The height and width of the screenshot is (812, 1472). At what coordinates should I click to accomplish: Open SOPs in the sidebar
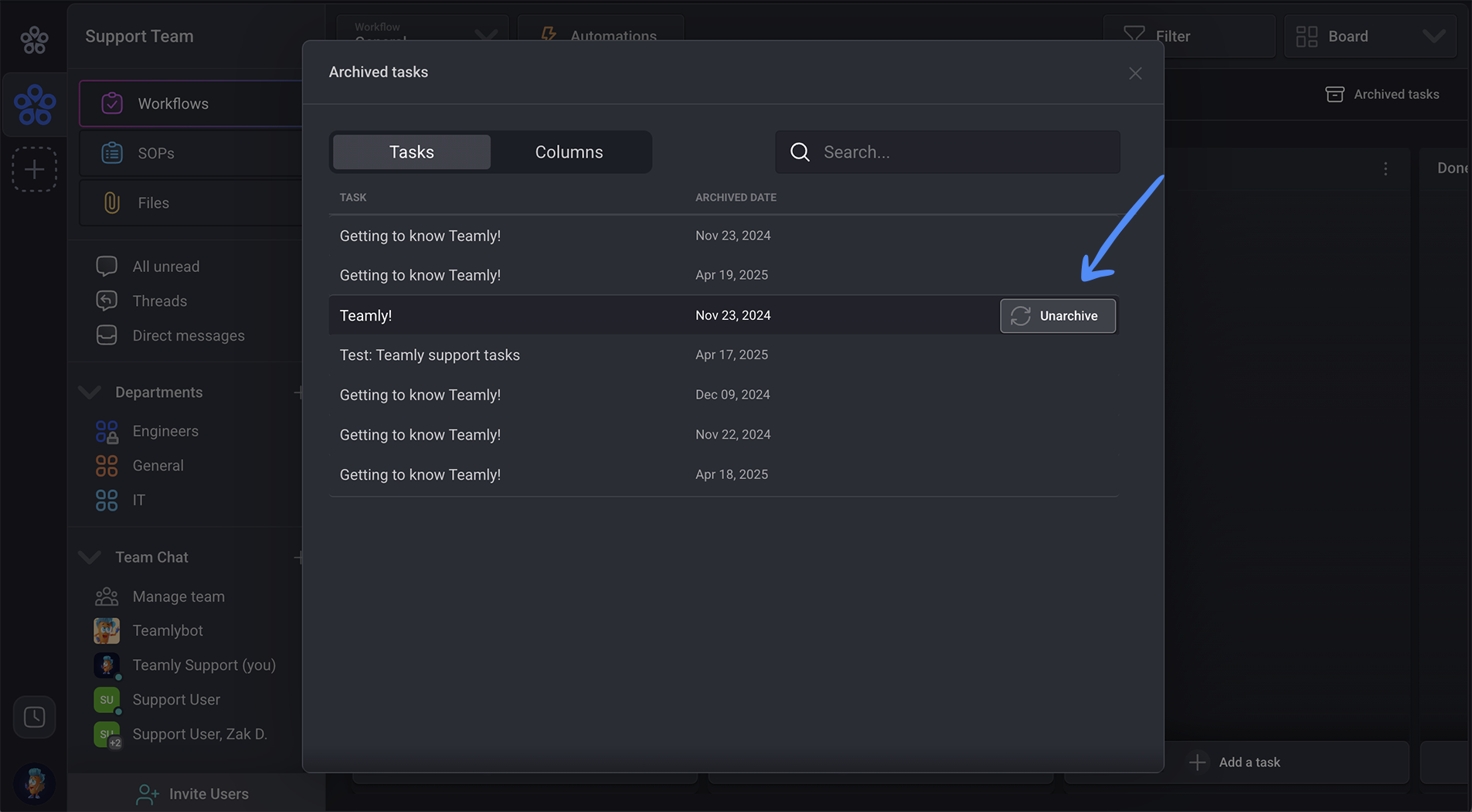pyautogui.click(x=191, y=153)
